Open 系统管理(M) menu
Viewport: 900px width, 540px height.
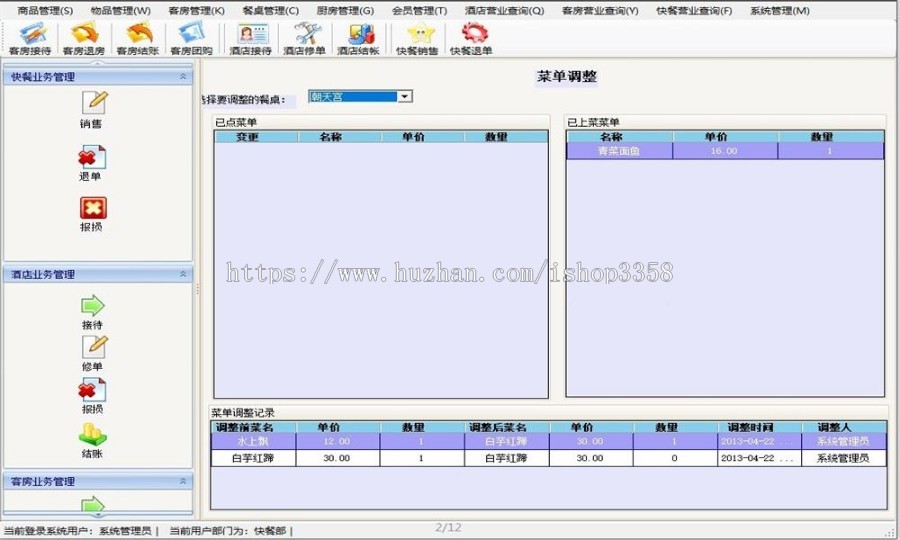point(780,10)
